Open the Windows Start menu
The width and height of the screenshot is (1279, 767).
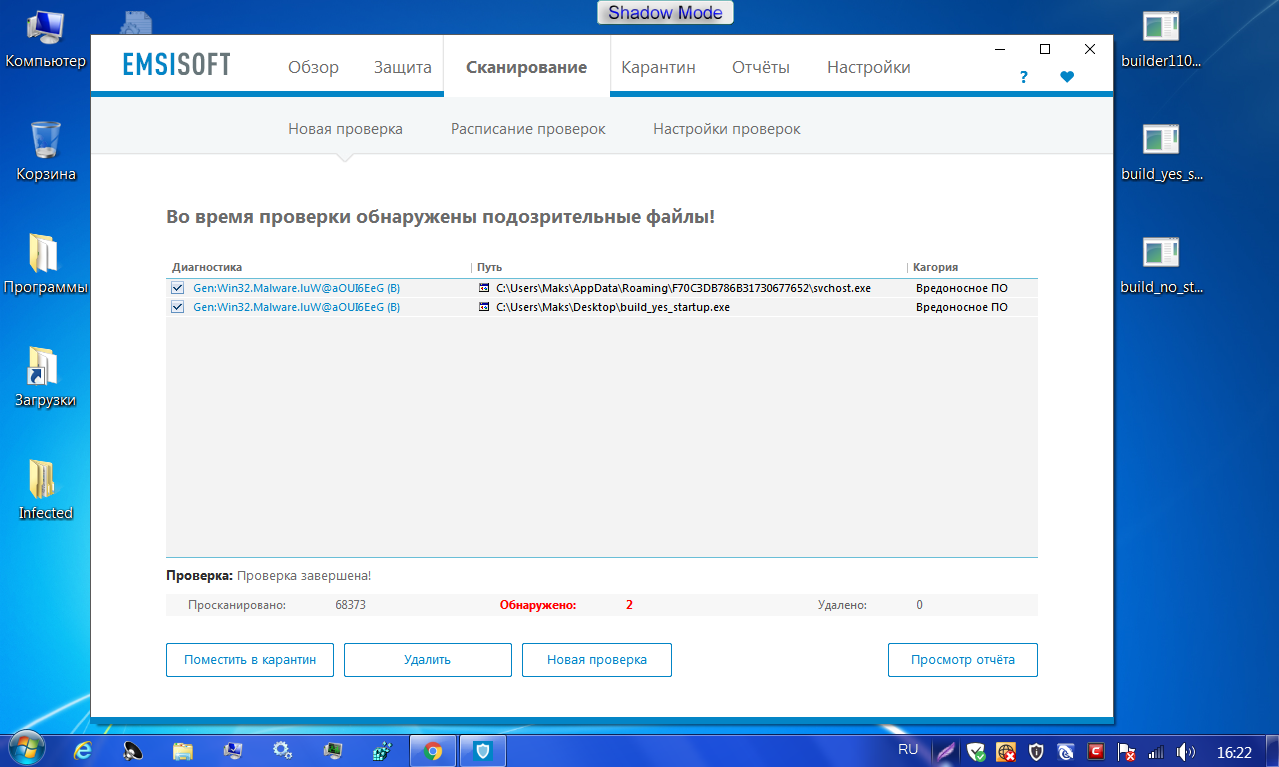coord(27,750)
